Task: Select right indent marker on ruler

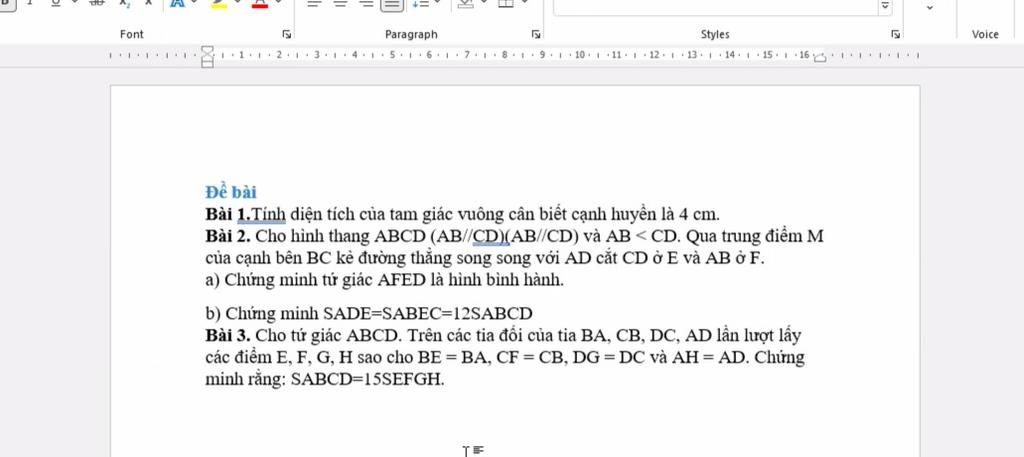Action: point(820,58)
